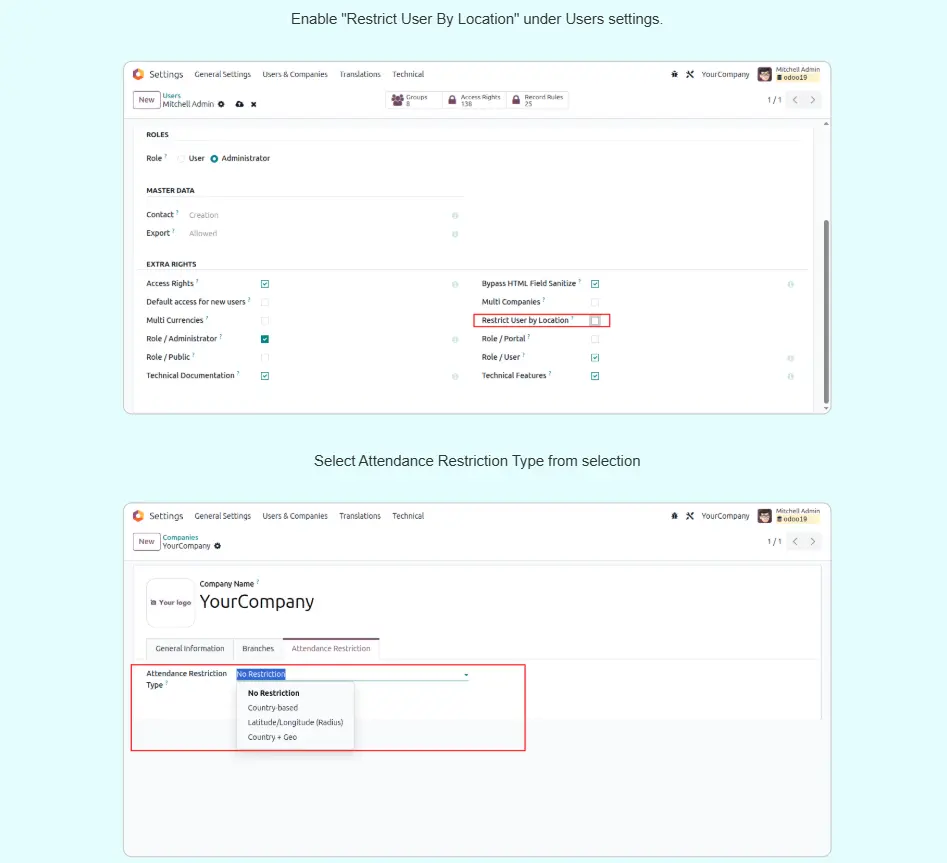Uncheck the Technical Features checkbox
The width and height of the screenshot is (947, 863).
tap(595, 376)
